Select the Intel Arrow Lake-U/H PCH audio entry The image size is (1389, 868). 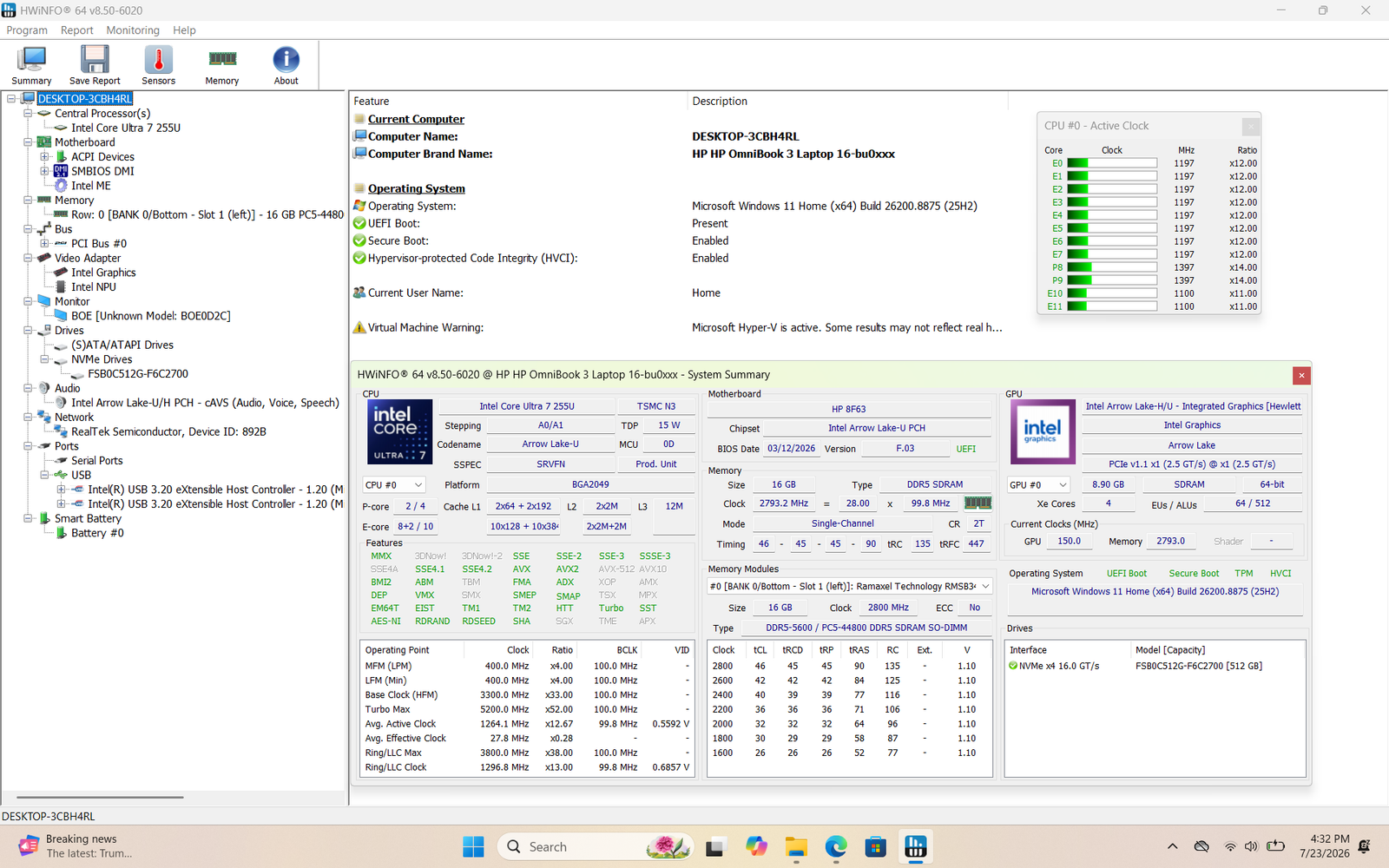tap(205, 403)
